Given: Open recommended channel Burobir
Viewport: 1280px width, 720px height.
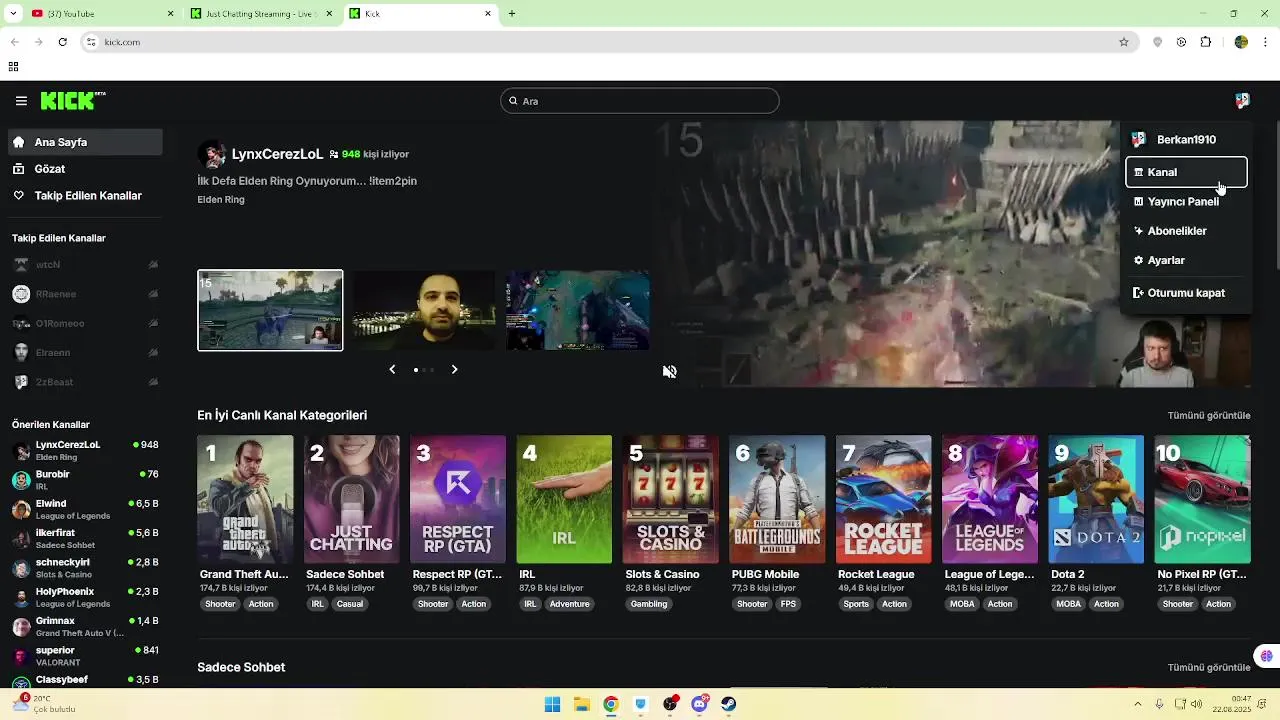Looking at the screenshot, I should click(85, 480).
